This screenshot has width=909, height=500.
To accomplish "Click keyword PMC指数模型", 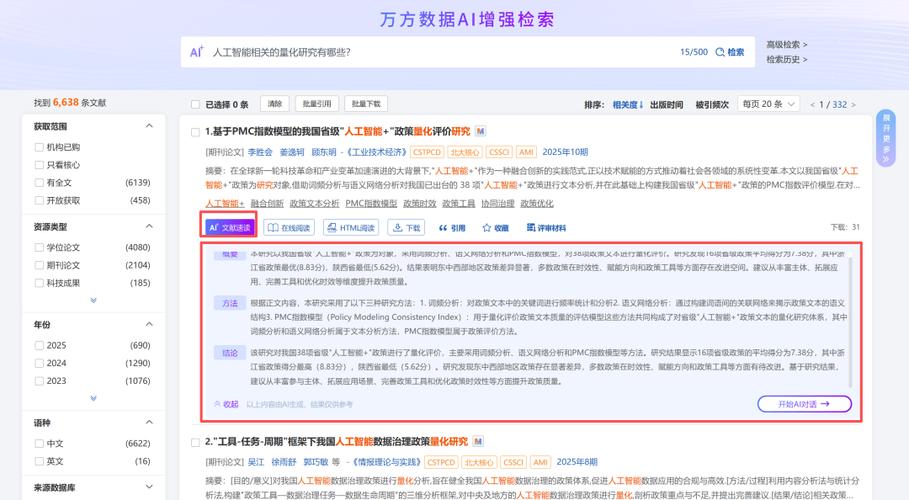I will (x=371, y=203).
